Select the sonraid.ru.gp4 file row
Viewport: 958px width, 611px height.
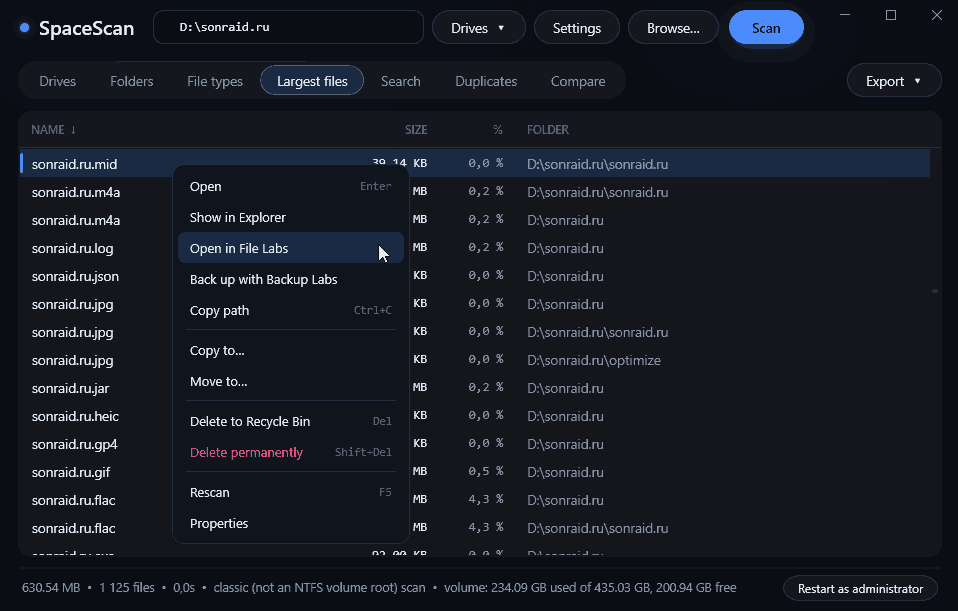[x=475, y=444]
